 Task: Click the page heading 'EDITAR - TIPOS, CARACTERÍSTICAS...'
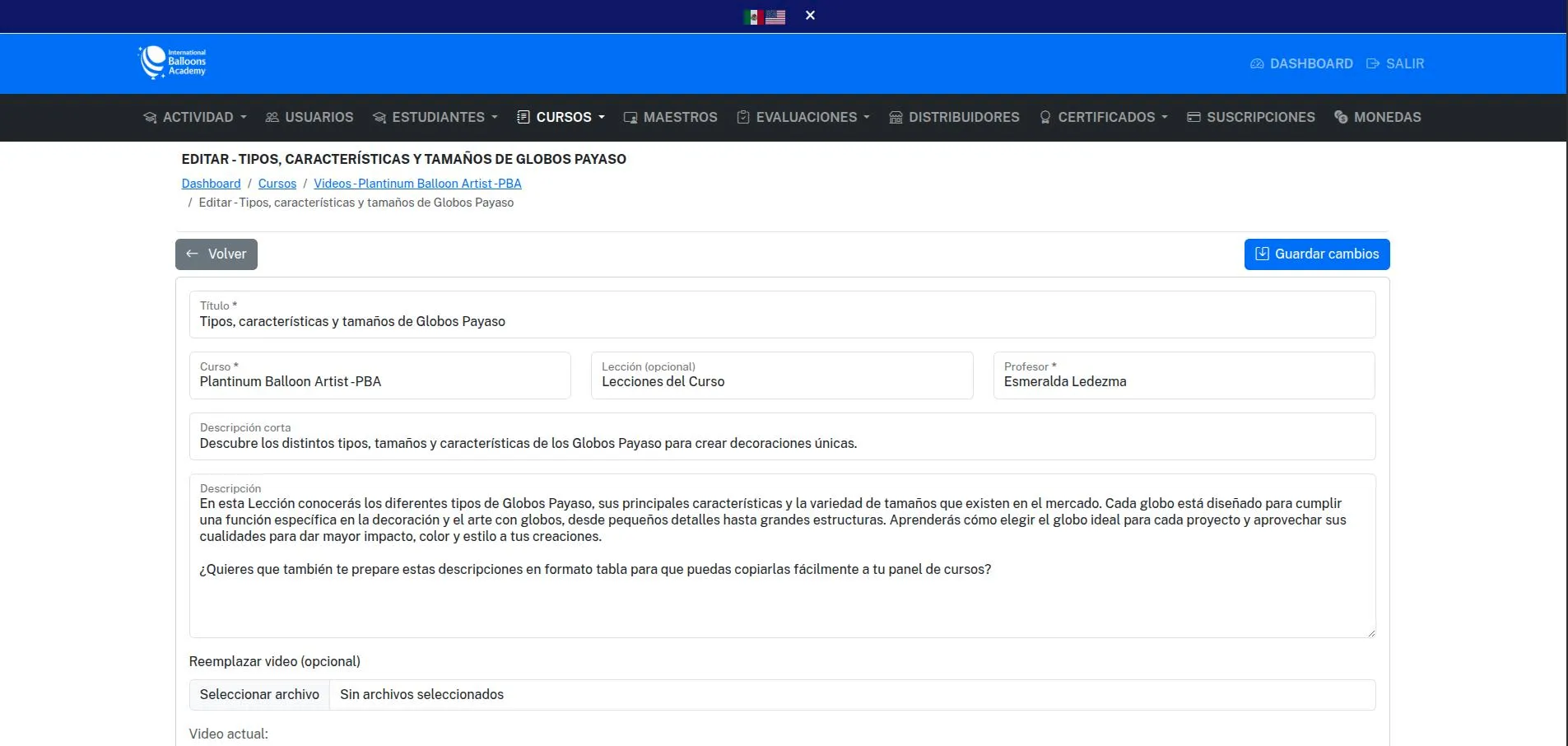coord(404,159)
